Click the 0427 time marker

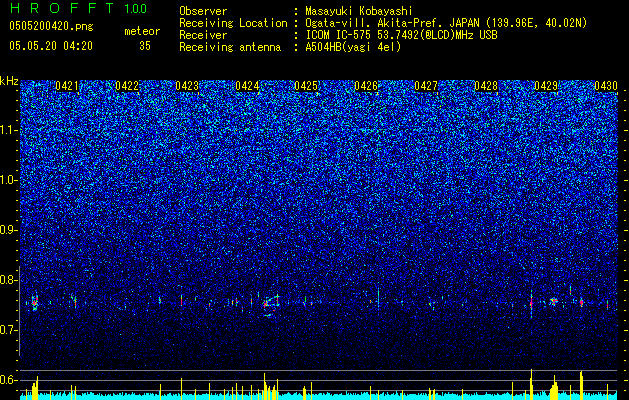click(x=426, y=86)
